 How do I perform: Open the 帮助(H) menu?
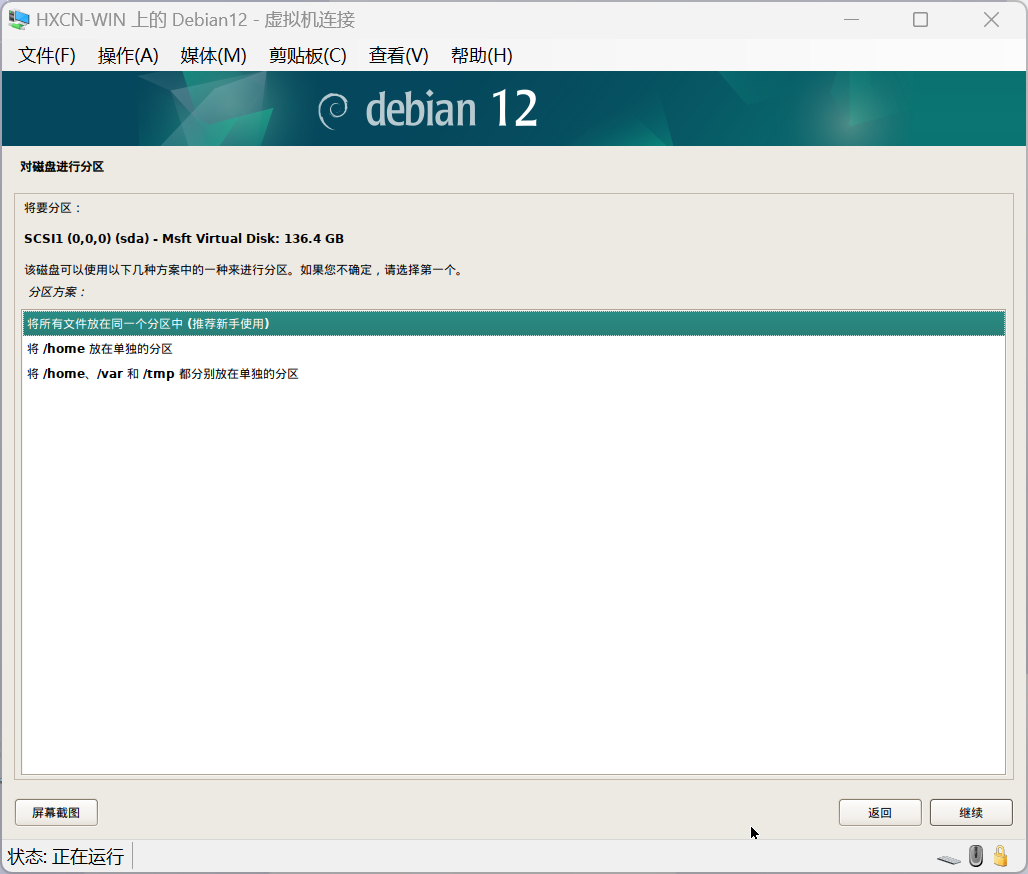click(x=481, y=56)
